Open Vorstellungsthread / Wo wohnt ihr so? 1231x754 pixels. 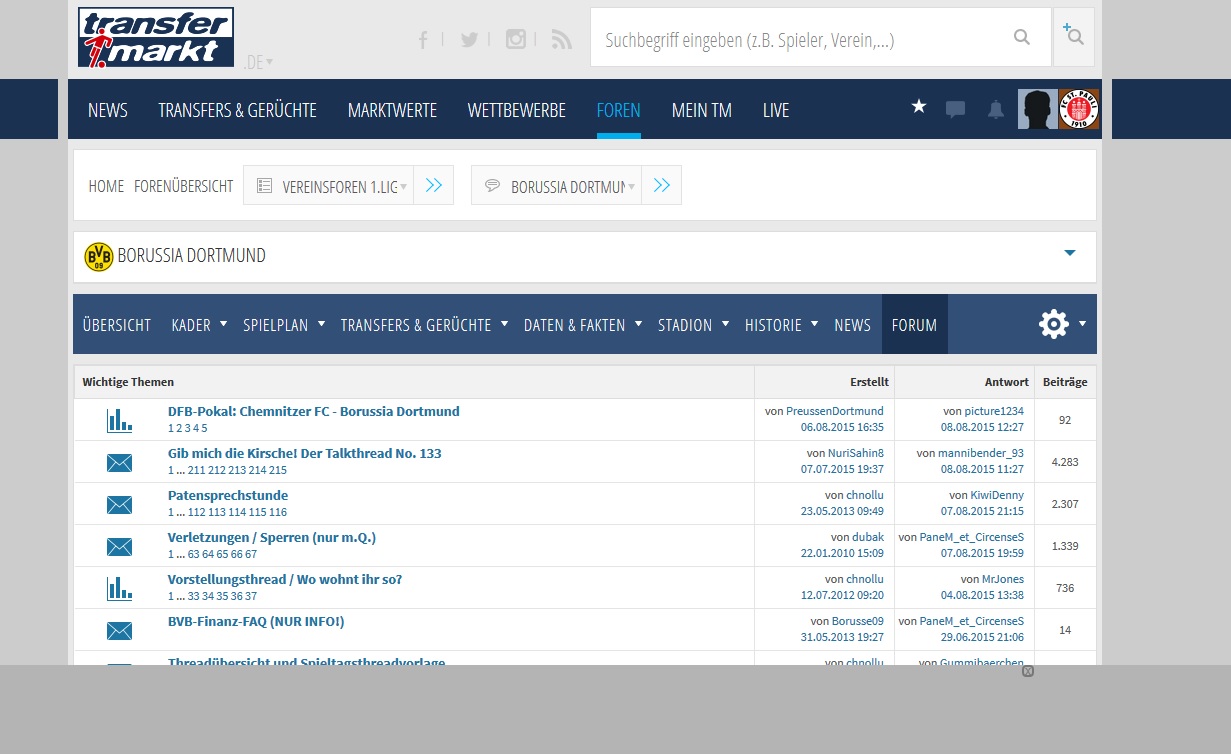tap(285, 579)
